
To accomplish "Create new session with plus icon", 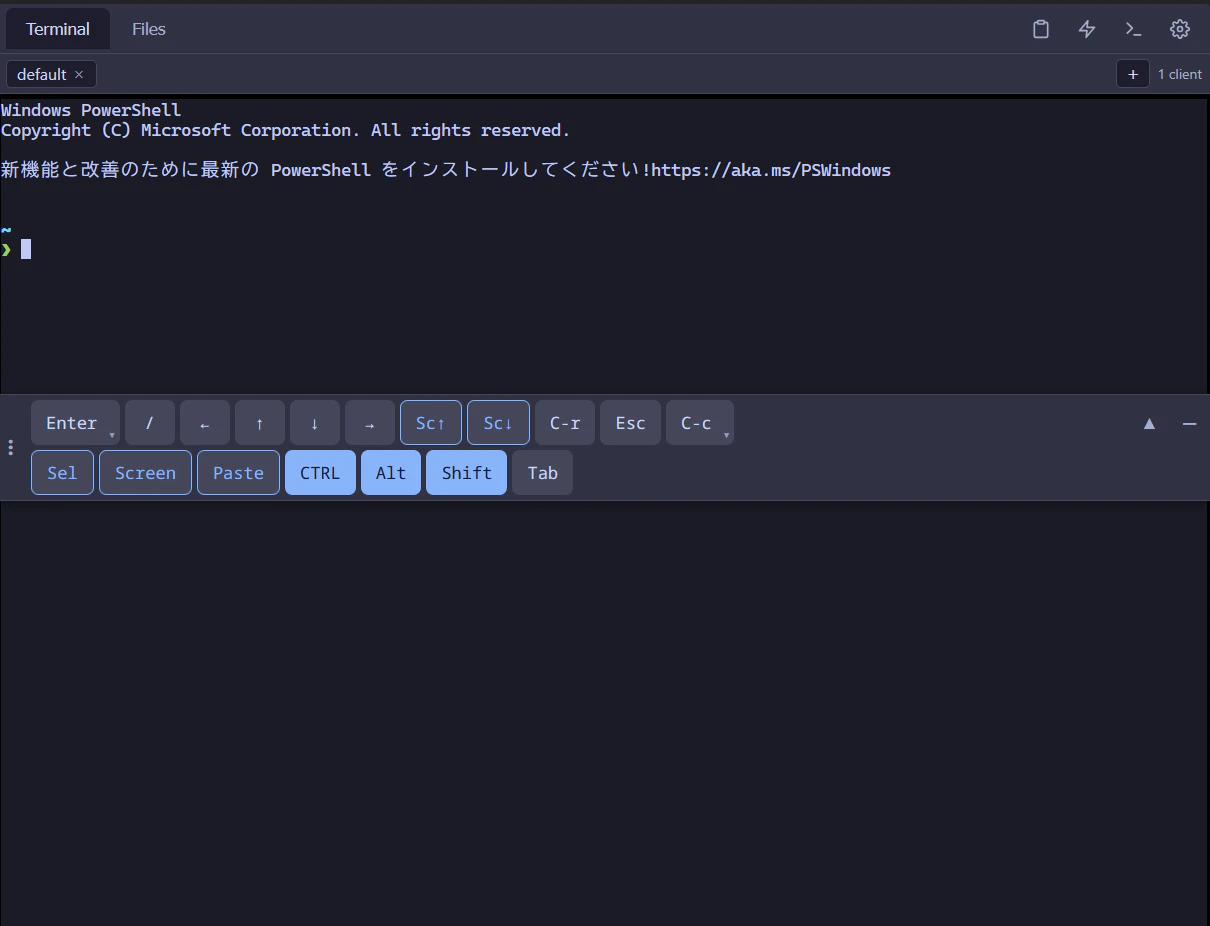I will click(x=1133, y=74).
